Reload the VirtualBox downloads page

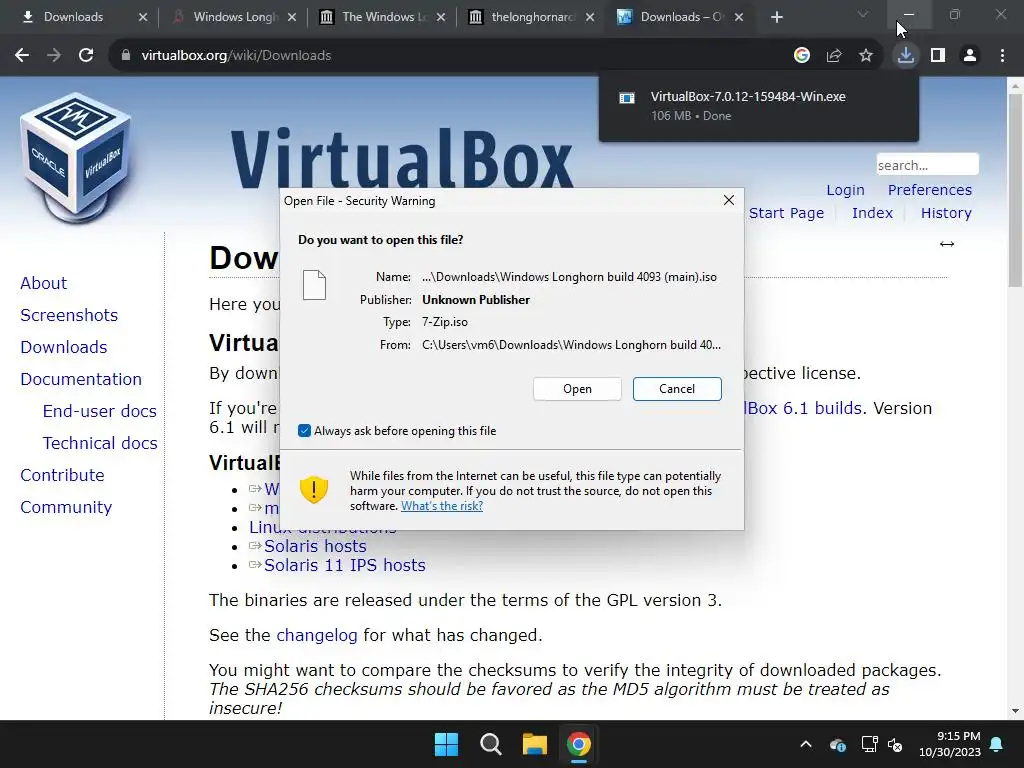86,56
